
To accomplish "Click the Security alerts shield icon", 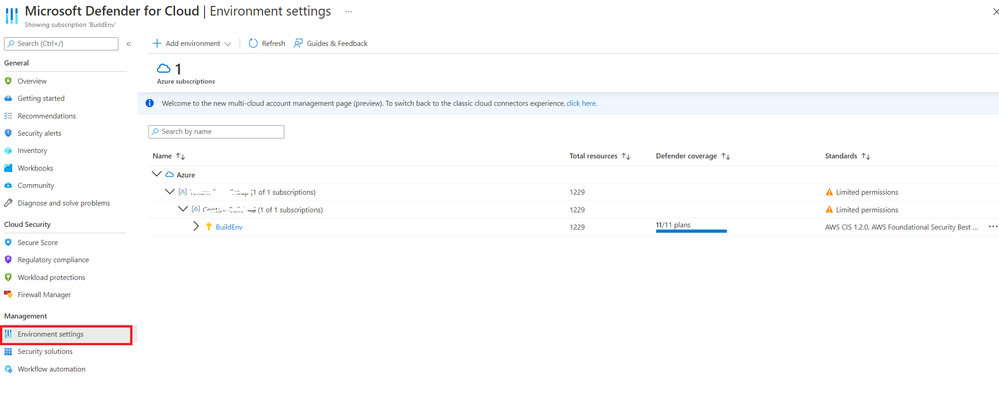I will tap(8, 133).
